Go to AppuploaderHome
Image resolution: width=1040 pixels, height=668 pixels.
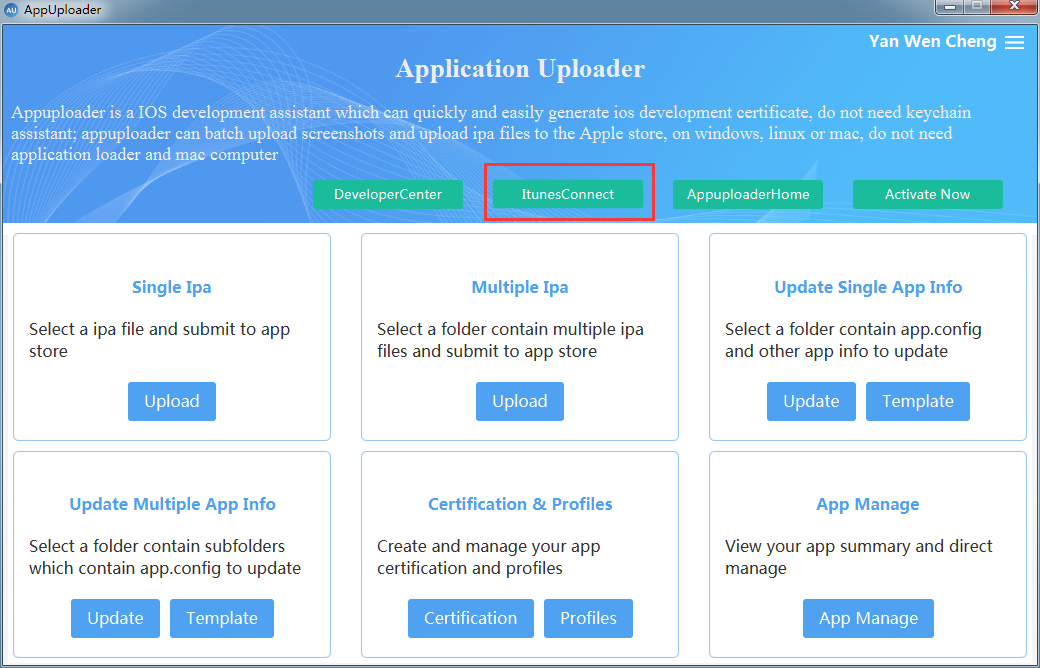748,194
